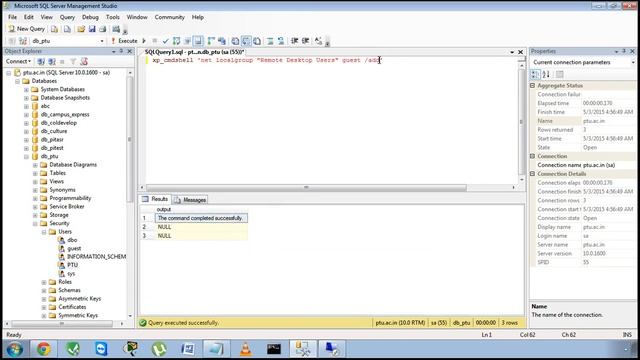This screenshot has width=640, height=360.
Task: Open the Windows Start button
Action: coord(14,349)
